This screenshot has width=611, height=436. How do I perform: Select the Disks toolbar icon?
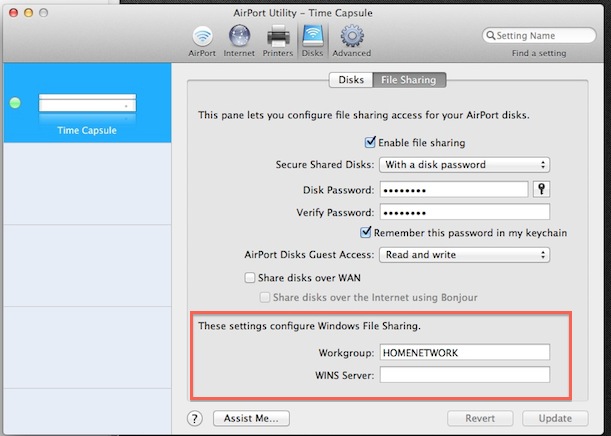point(312,41)
